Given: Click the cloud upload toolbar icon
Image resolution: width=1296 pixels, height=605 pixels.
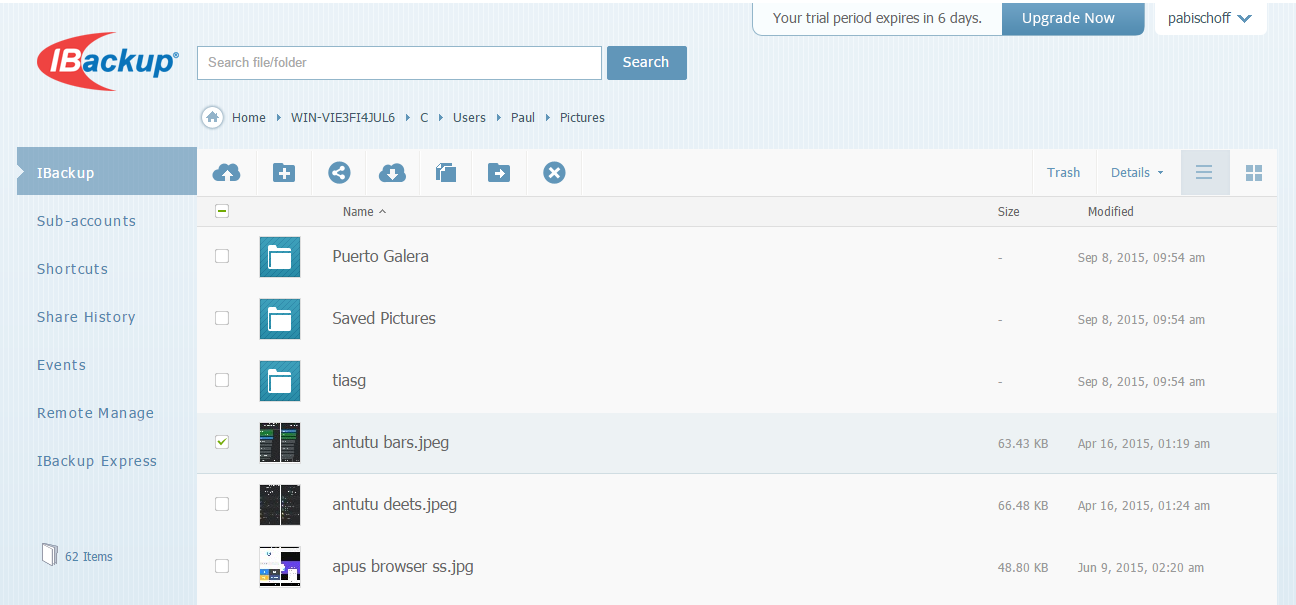Looking at the screenshot, I should point(227,173).
